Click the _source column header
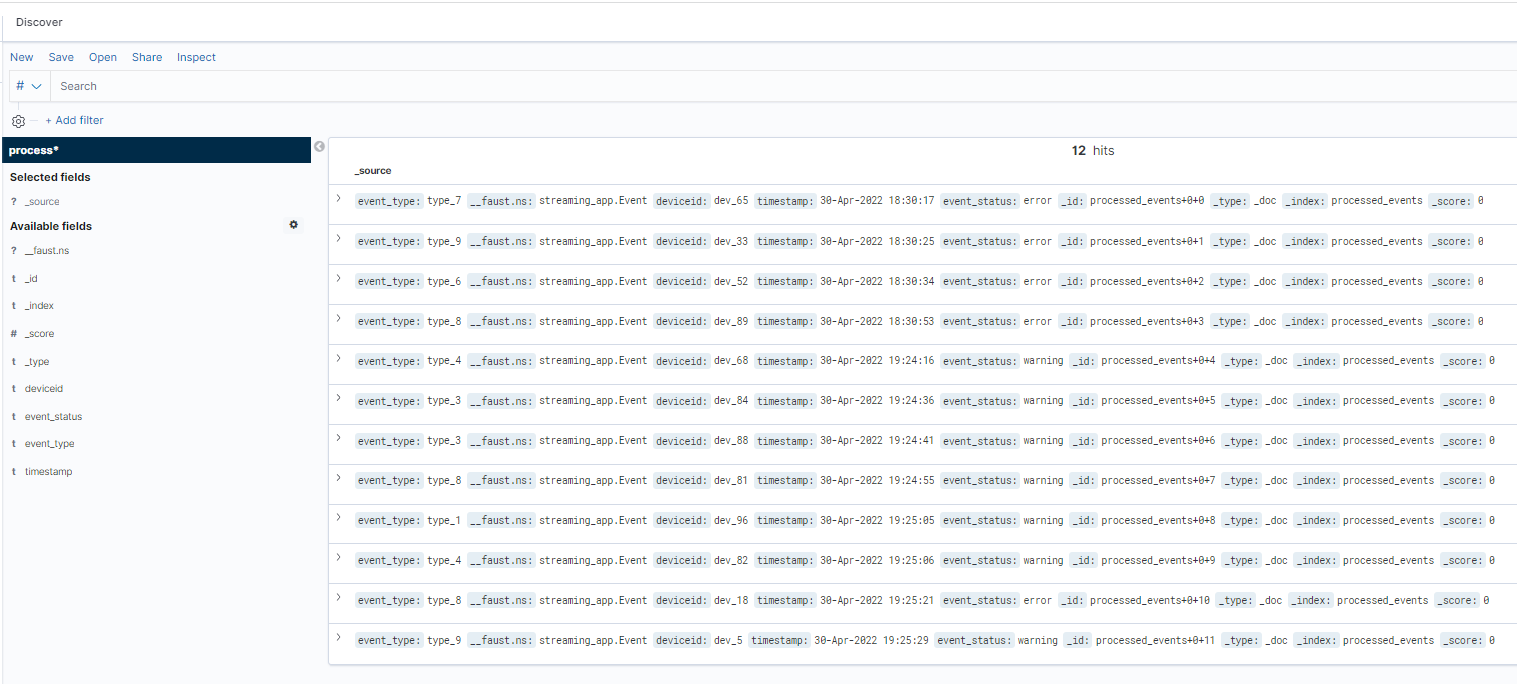Image resolution: width=1517 pixels, height=684 pixels. pyautogui.click(x=373, y=171)
